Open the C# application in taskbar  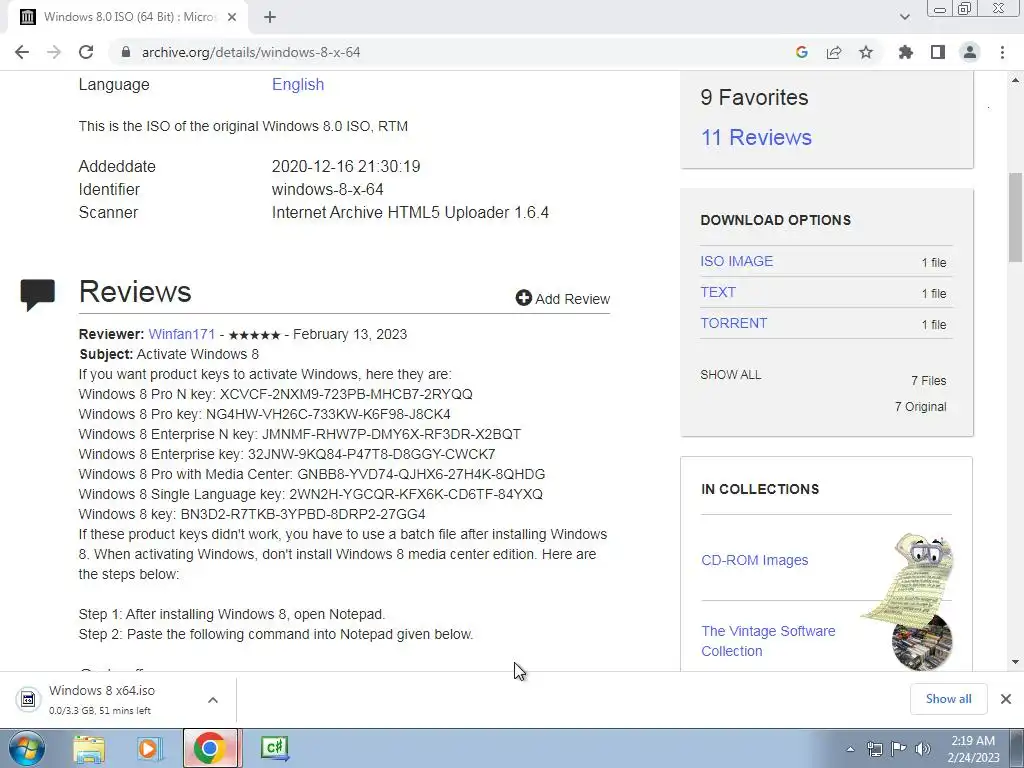click(x=274, y=748)
